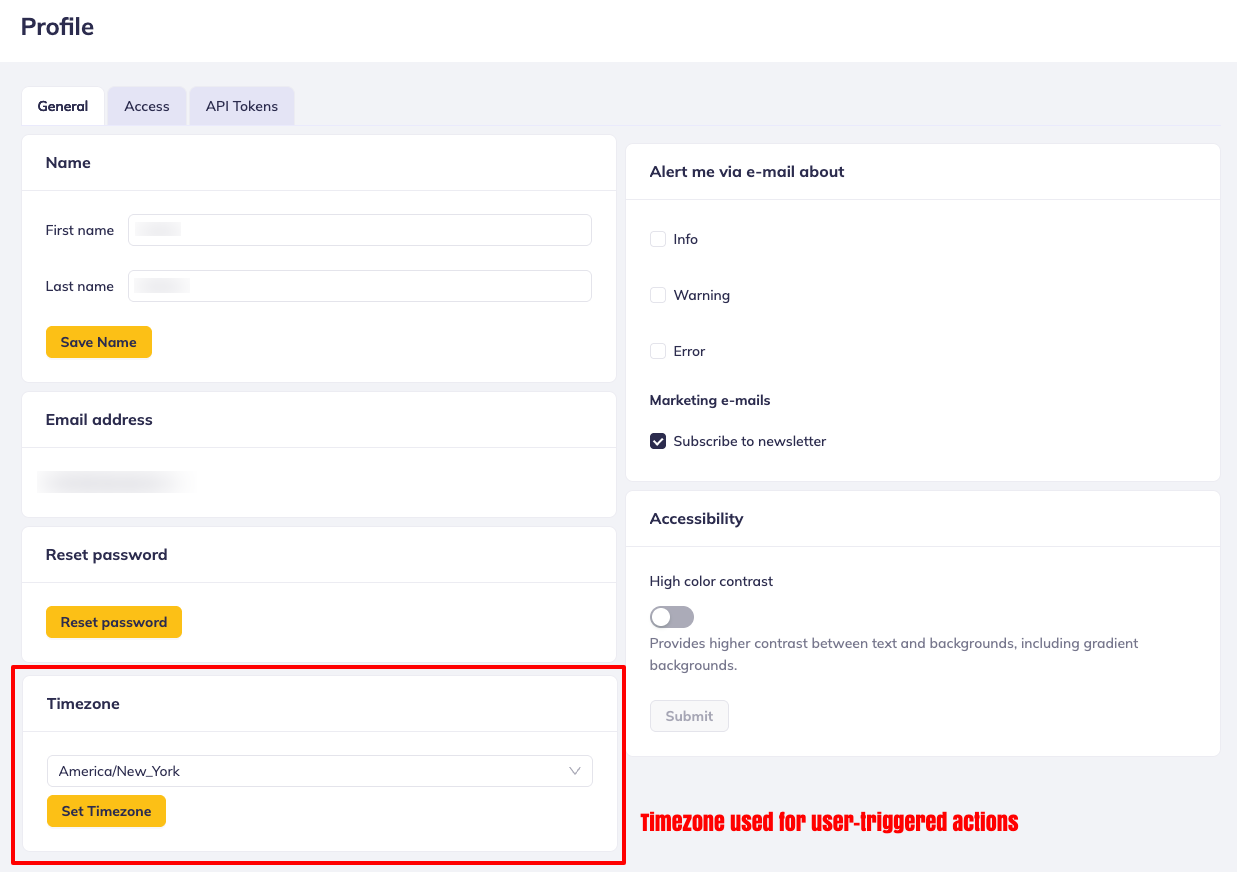The image size is (1237, 872).
Task: Click the red timezone annotation text
Action: tap(829, 822)
